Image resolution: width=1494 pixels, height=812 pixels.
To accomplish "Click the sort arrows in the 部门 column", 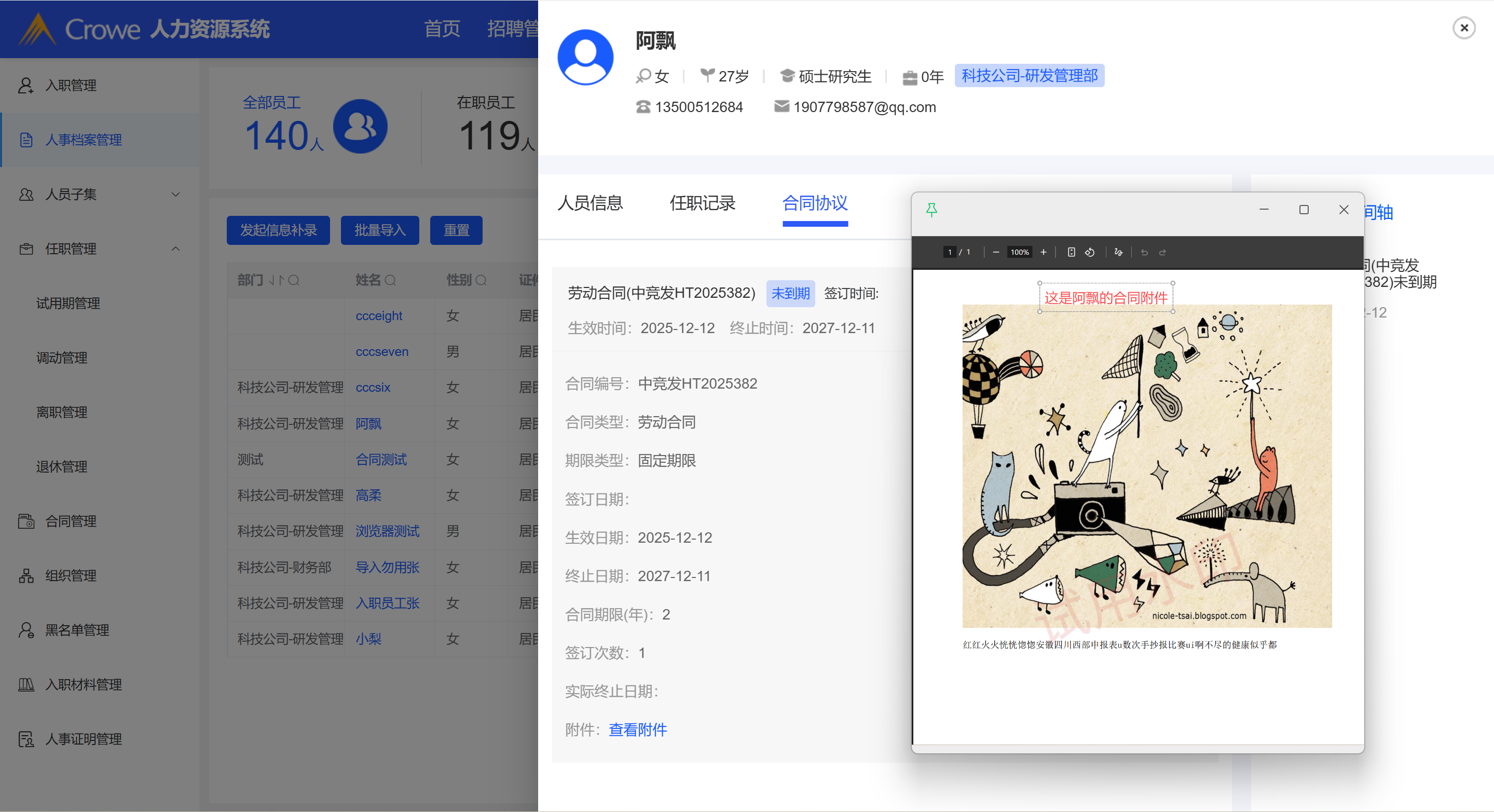I will tap(276, 281).
